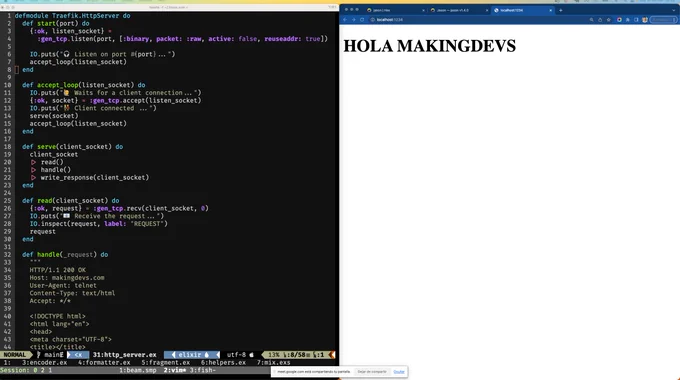Click the HOLA MAKINGDEVS heading
The height and width of the screenshot is (380, 680).
click(429, 46)
